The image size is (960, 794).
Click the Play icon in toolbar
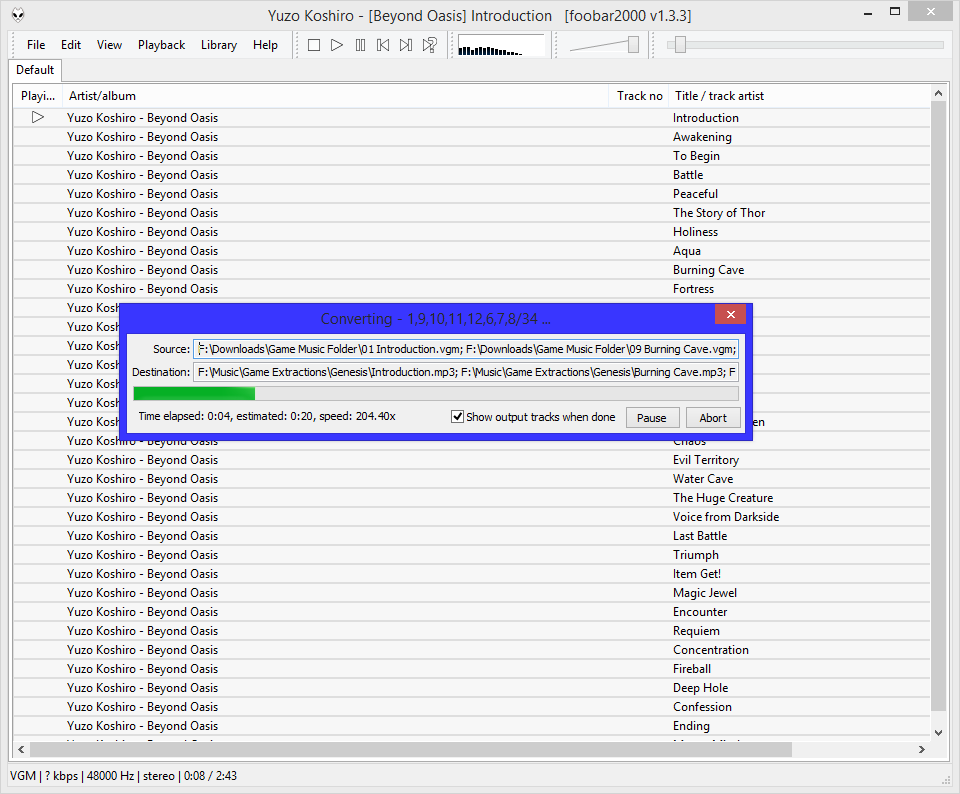337,45
